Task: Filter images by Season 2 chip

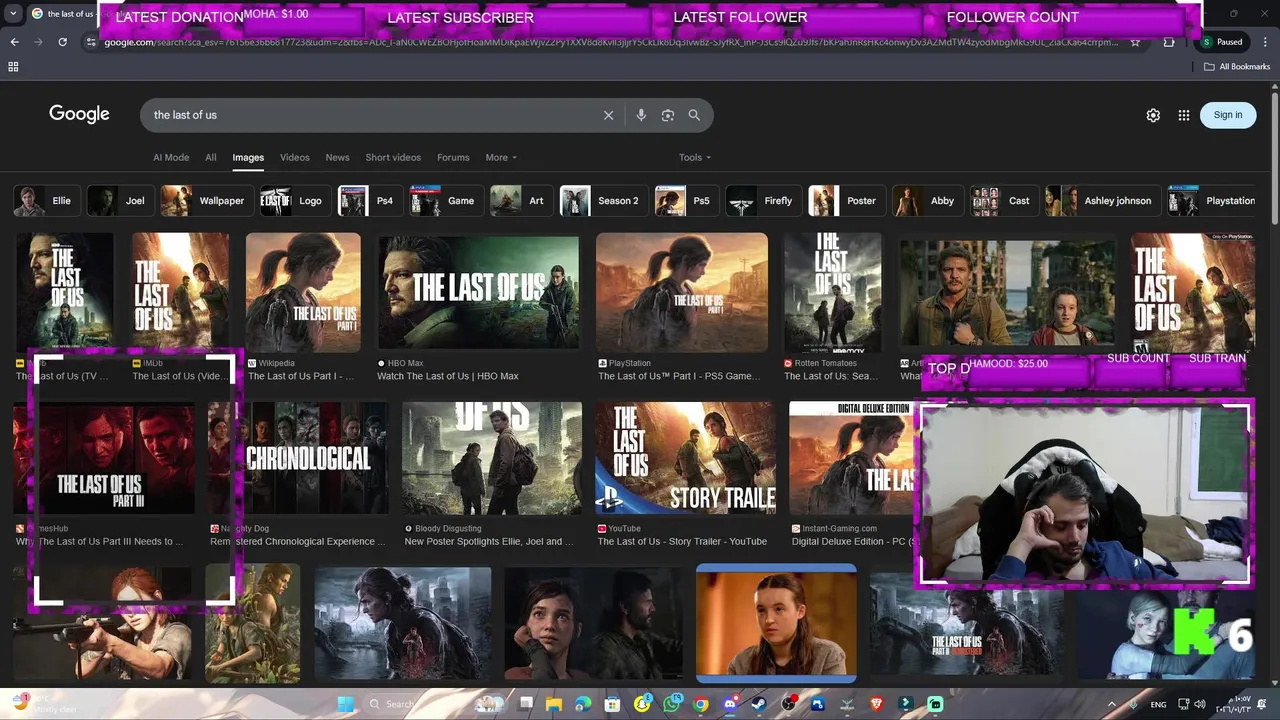Action: point(604,201)
